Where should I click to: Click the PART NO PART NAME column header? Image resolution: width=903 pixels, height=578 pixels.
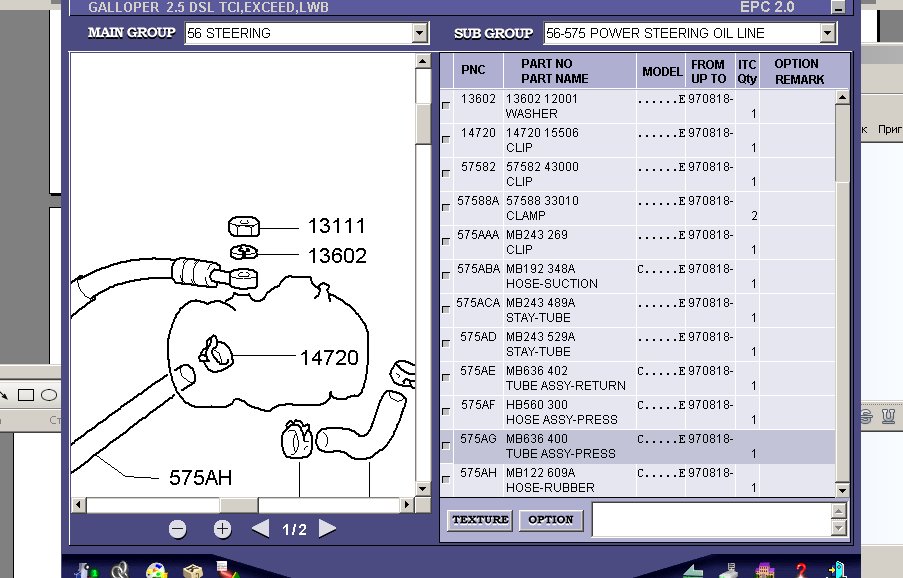pos(570,71)
